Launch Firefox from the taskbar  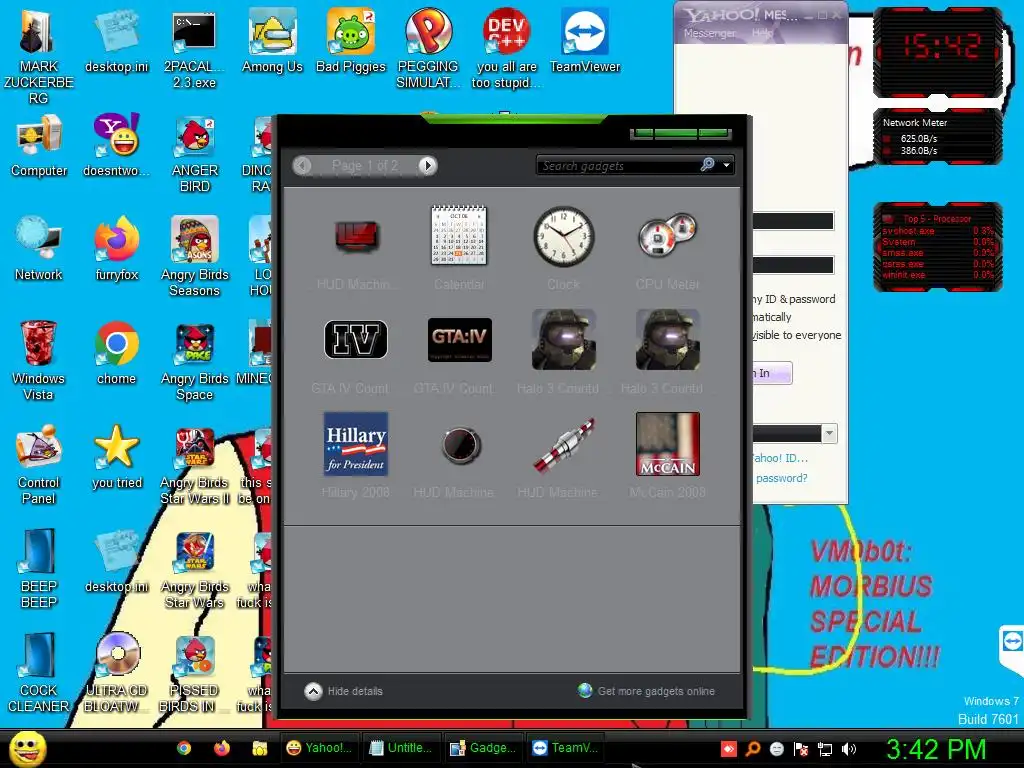pyautogui.click(x=222, y=748)
